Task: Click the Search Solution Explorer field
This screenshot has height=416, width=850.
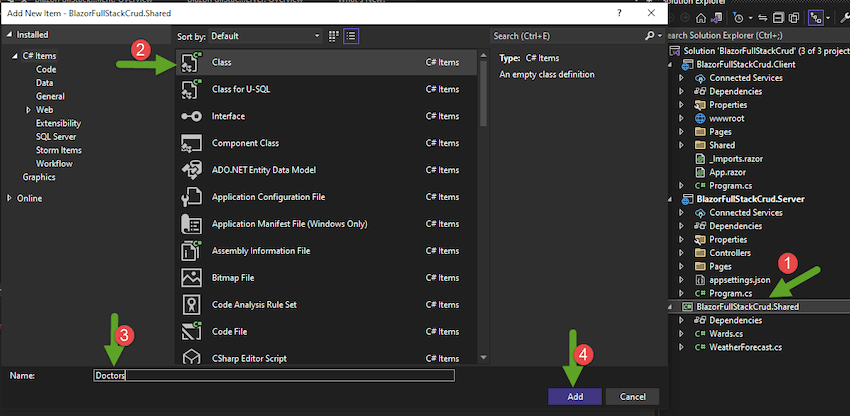Action: point(757,36)
